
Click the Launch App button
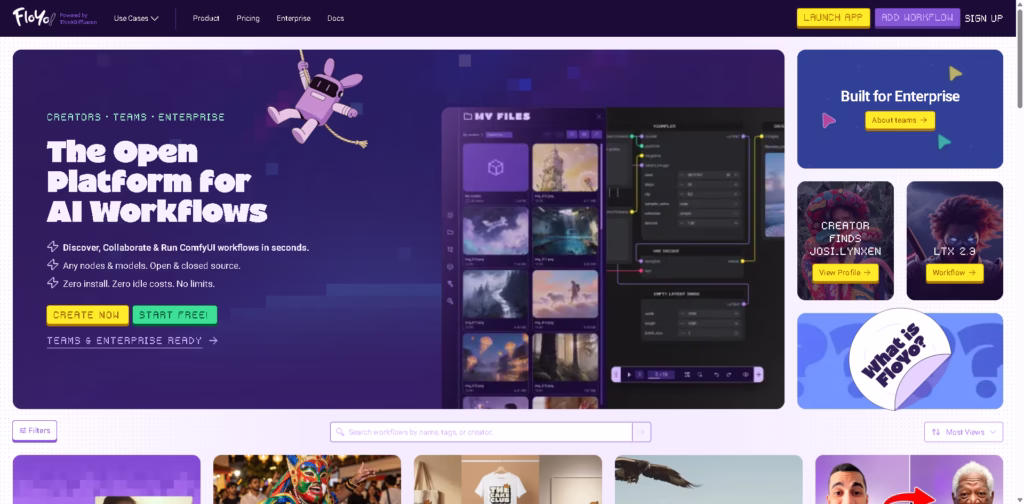(x=833, y=18)
